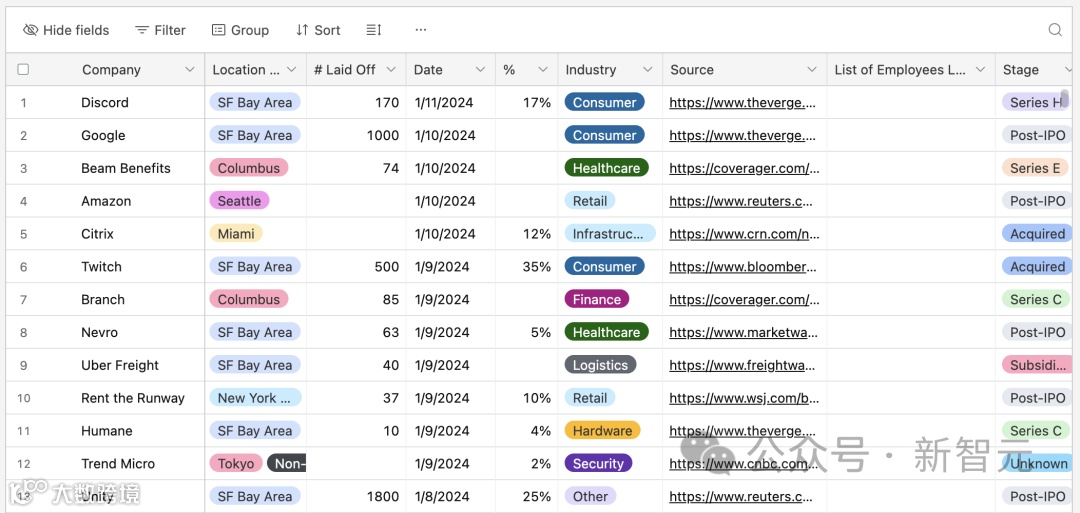Open the Google source link
The image size is (1080, 513).
coord(742,136)
